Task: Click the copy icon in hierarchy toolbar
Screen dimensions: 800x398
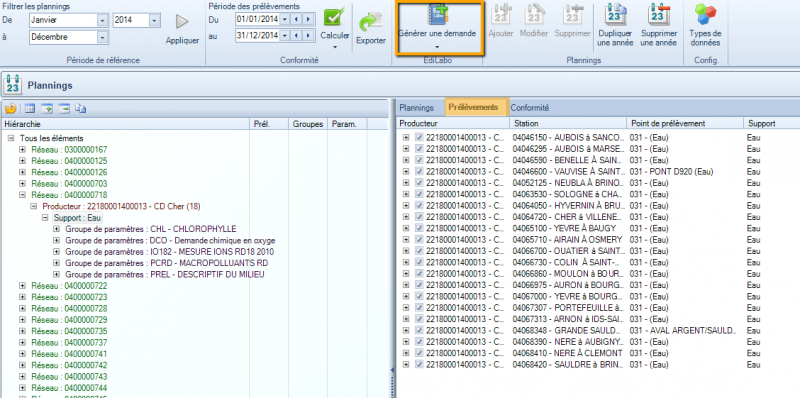Action: pos(81,108)
